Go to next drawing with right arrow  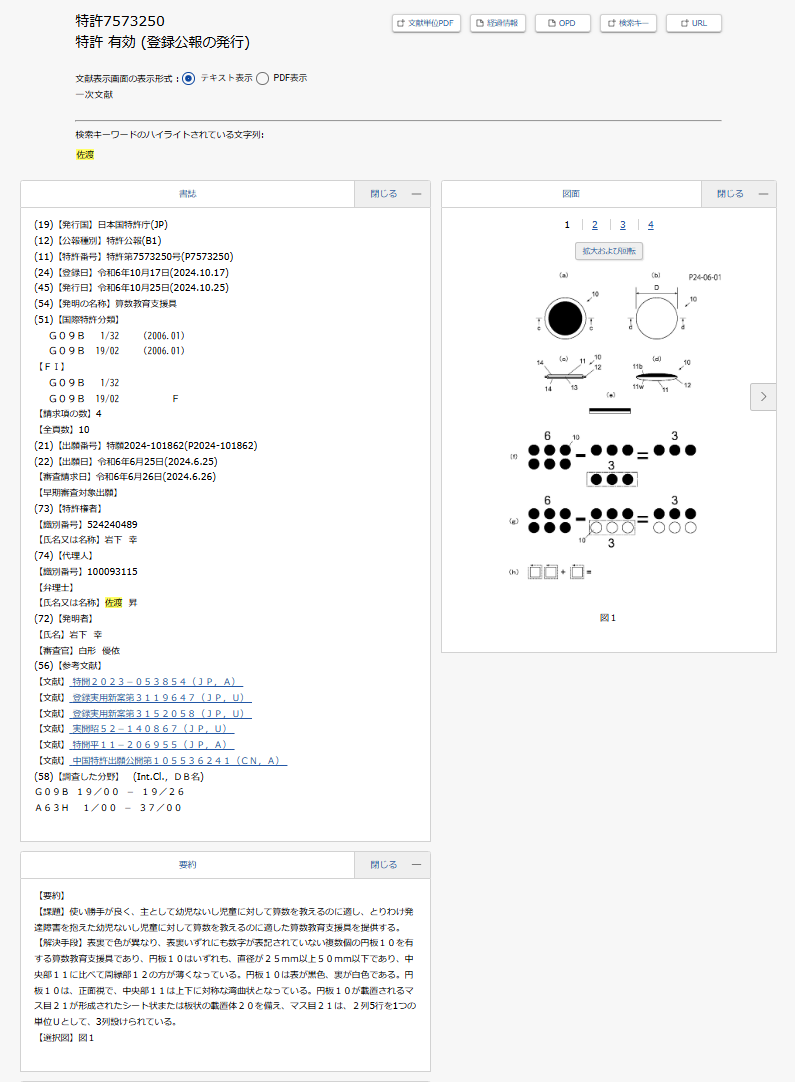763,397
